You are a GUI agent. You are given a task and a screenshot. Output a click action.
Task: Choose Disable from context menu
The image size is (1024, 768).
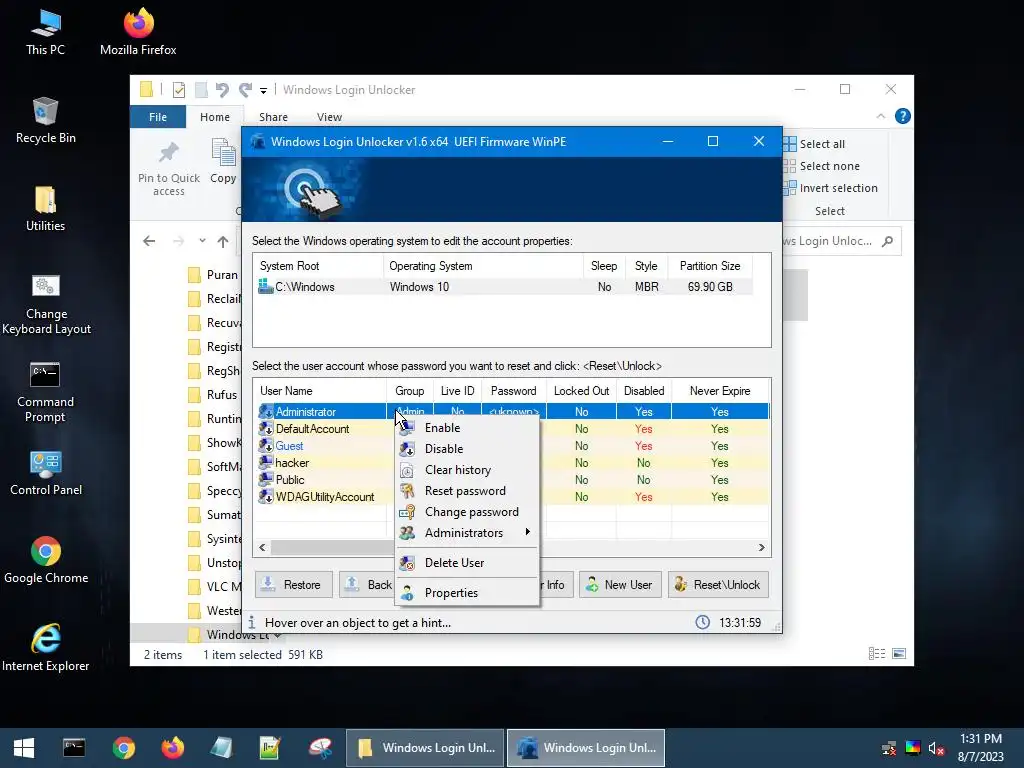(x=467, y=449)
